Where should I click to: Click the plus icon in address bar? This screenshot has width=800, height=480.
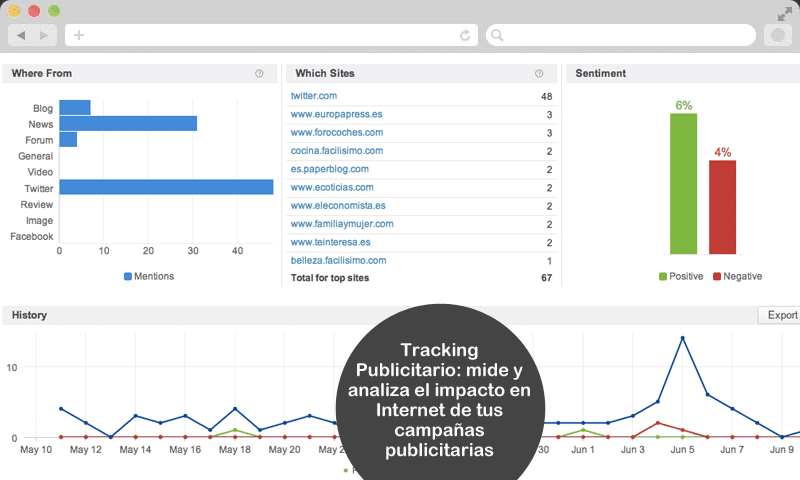coord(79,35)
